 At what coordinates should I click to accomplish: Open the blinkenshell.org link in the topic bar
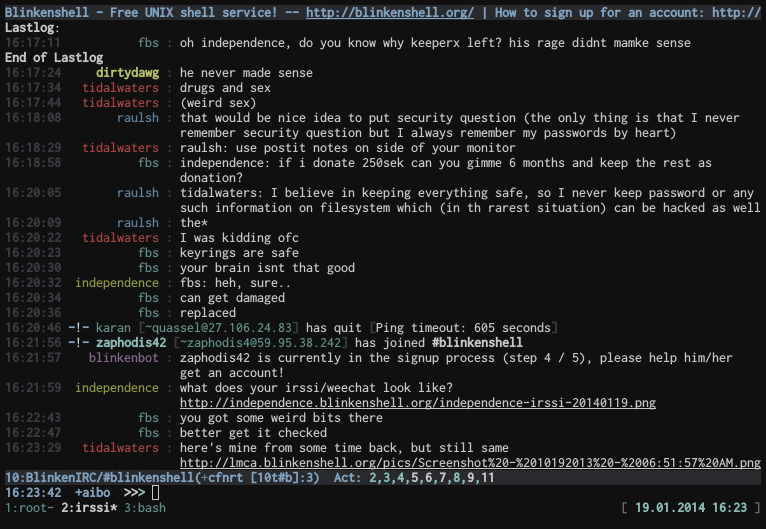pos(389,13)
